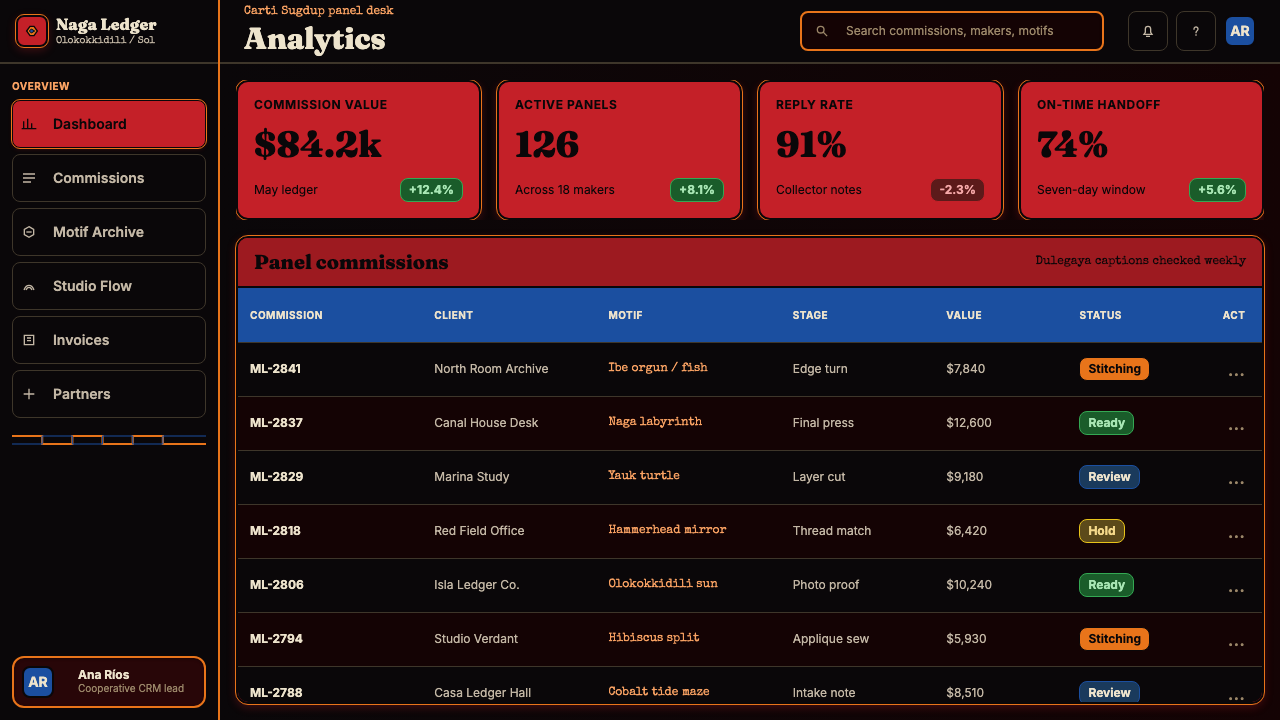Open the notifications bell icon

click(x=1148, y=31)
